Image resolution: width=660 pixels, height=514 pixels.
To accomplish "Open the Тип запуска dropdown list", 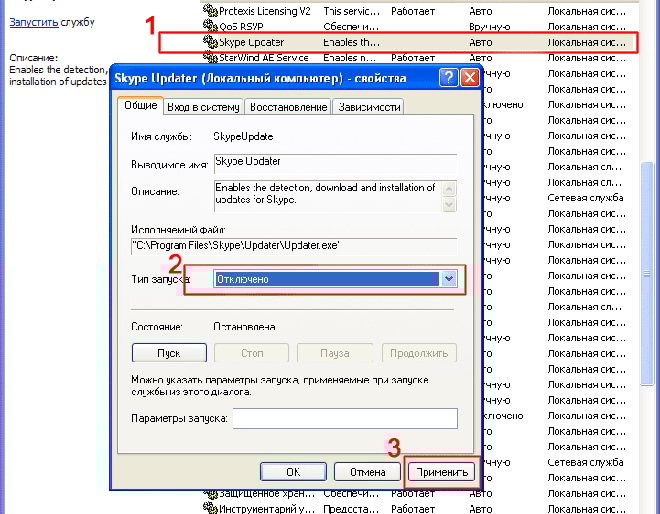I will (x=449, y=279).
